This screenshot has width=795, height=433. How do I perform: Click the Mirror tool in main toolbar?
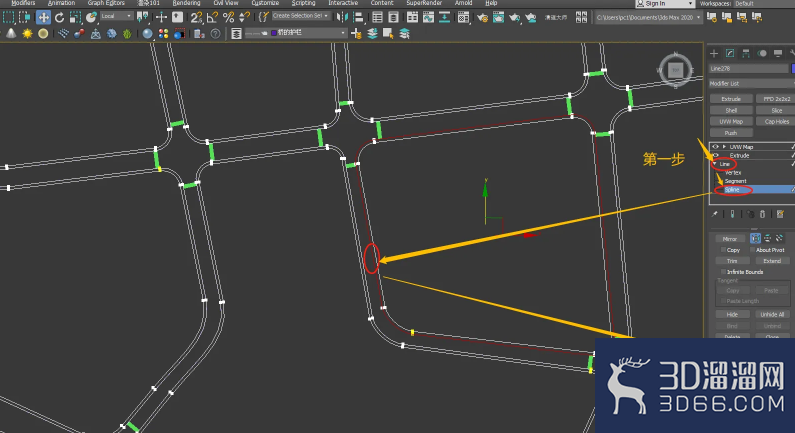[342, 17]
